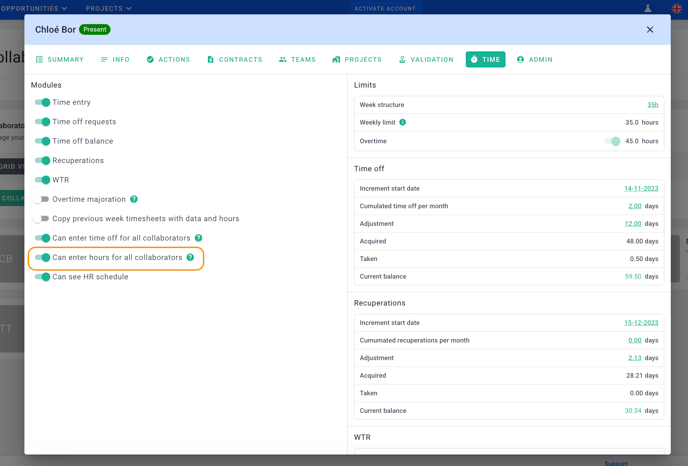Open the Validation tab
Screen dimensions: 688x466
coord(425,60)
